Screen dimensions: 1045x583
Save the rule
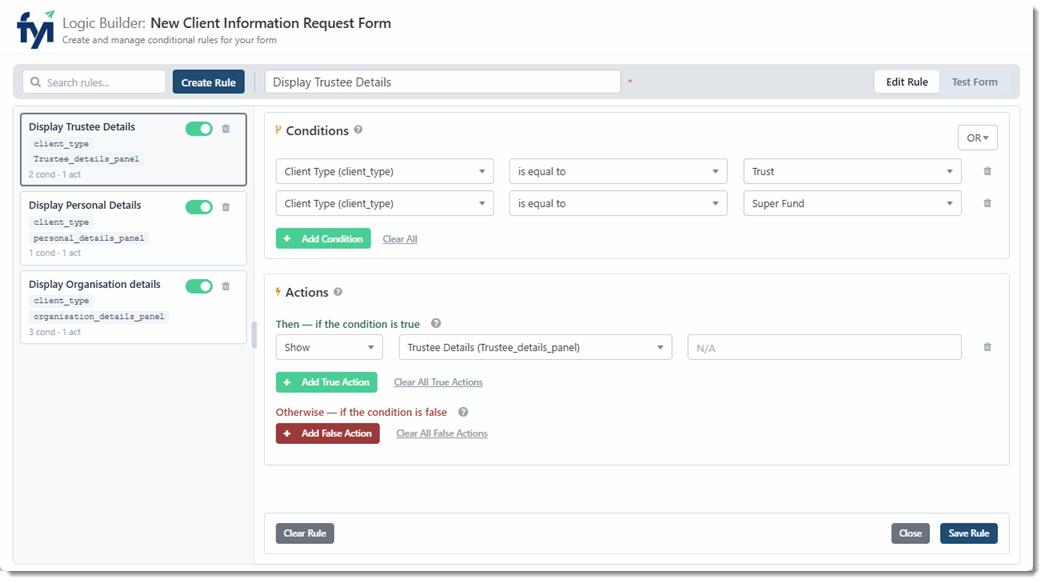click(969, 533)
